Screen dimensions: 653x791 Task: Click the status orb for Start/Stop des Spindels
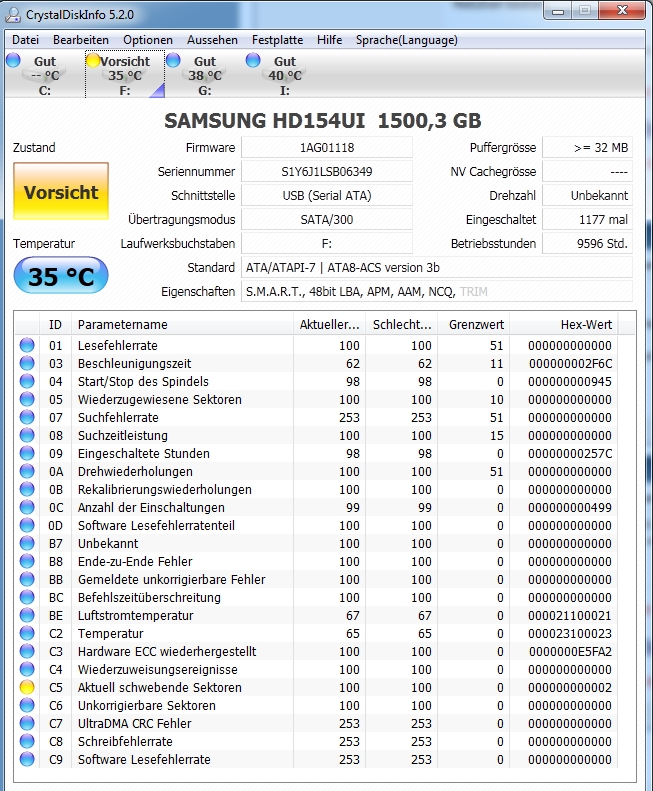[27, 381]
